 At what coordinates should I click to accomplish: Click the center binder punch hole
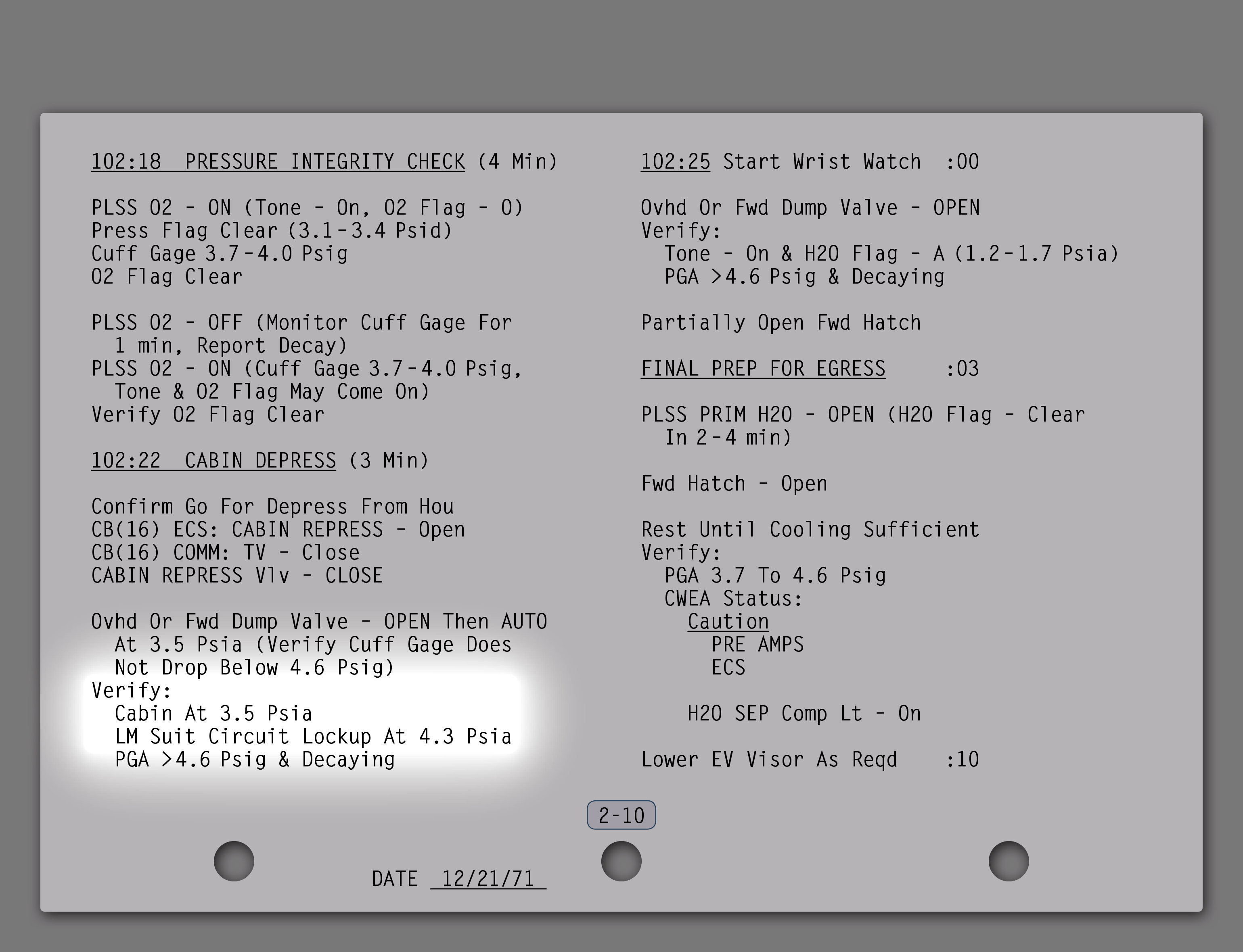coord(621,861)
